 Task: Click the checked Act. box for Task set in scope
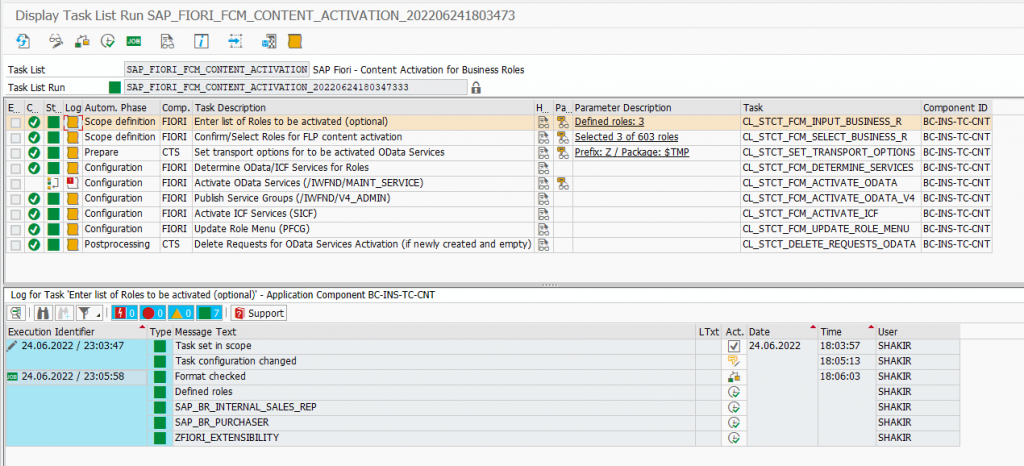tap(734, 345)
